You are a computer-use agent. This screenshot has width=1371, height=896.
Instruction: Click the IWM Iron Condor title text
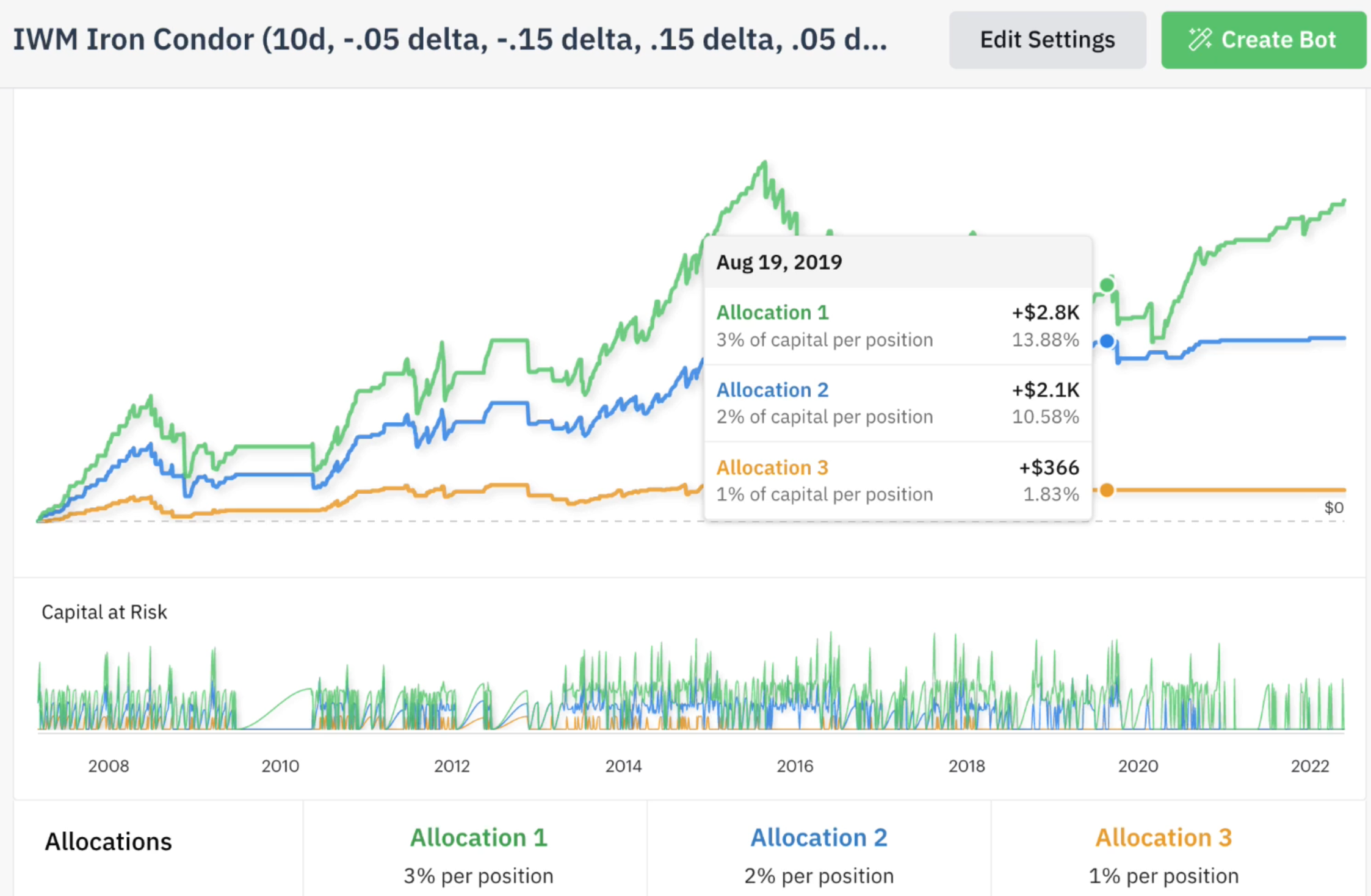[x=450, y=40]
